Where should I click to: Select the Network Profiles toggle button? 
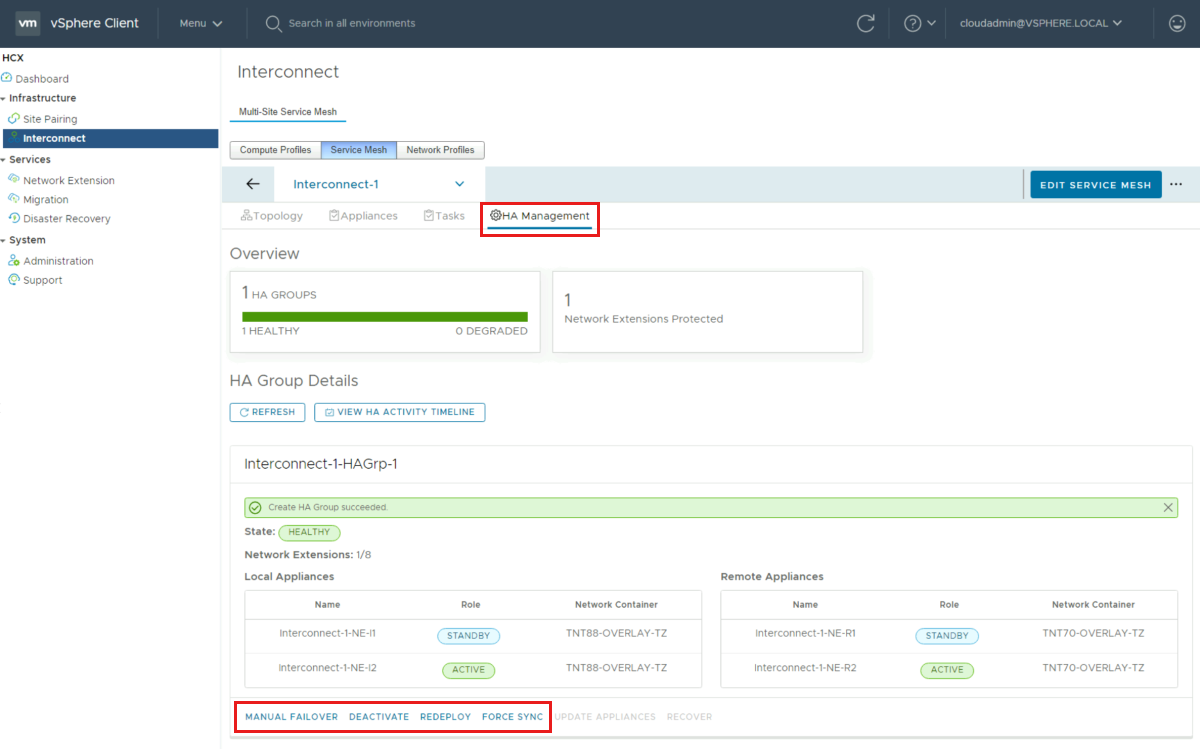click(440, 150)
